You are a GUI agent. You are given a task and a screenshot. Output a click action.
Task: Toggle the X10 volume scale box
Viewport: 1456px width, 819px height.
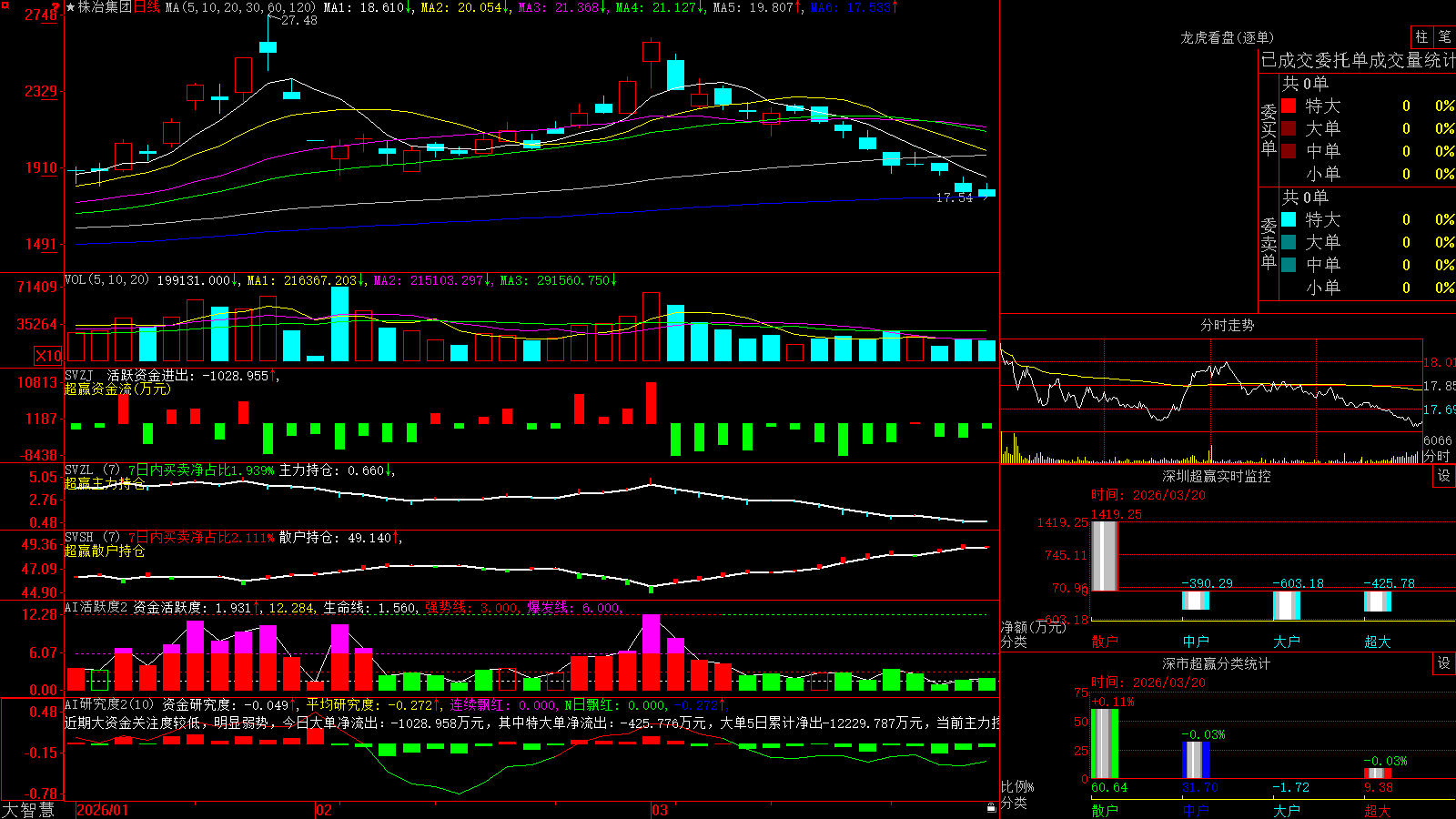tap(48, 356)
